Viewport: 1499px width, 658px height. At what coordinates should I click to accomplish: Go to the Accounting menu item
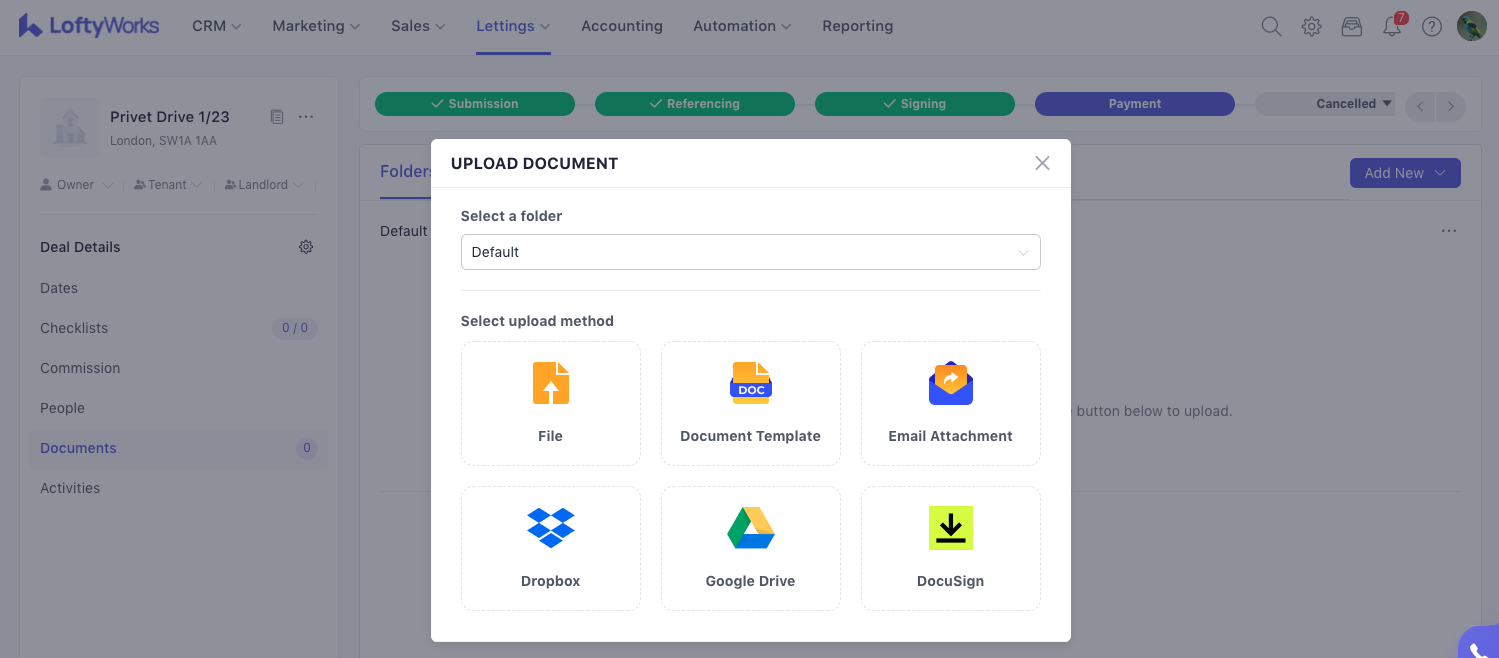click(x=621, y=27)
